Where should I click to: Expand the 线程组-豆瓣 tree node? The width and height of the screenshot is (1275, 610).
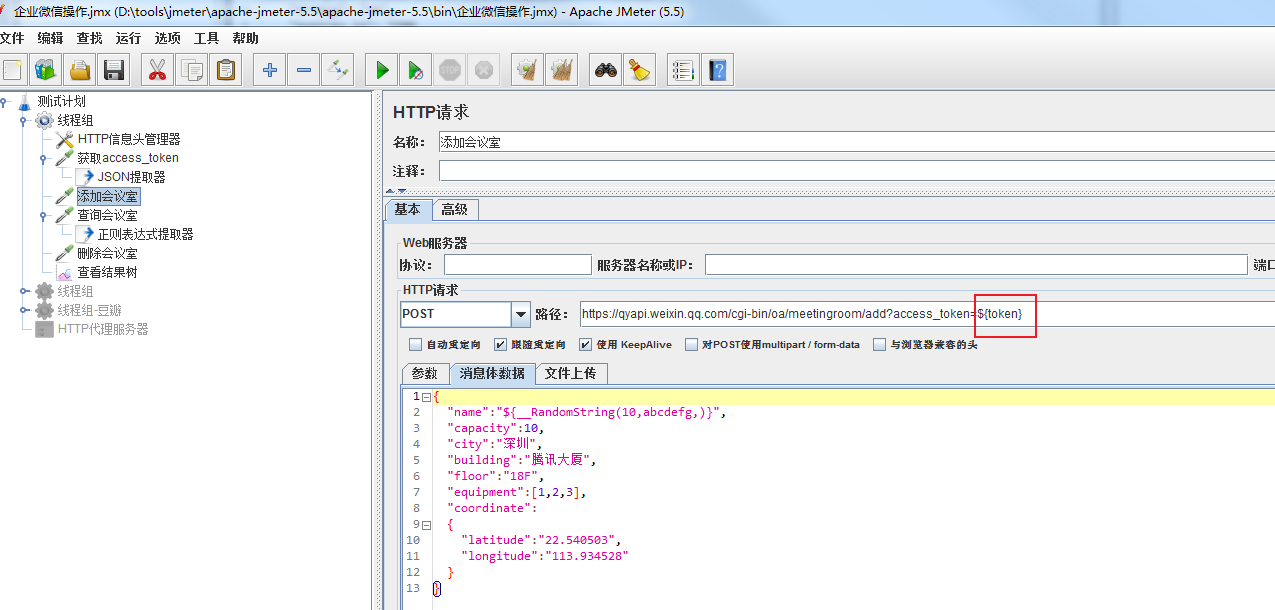click(23, 310)
